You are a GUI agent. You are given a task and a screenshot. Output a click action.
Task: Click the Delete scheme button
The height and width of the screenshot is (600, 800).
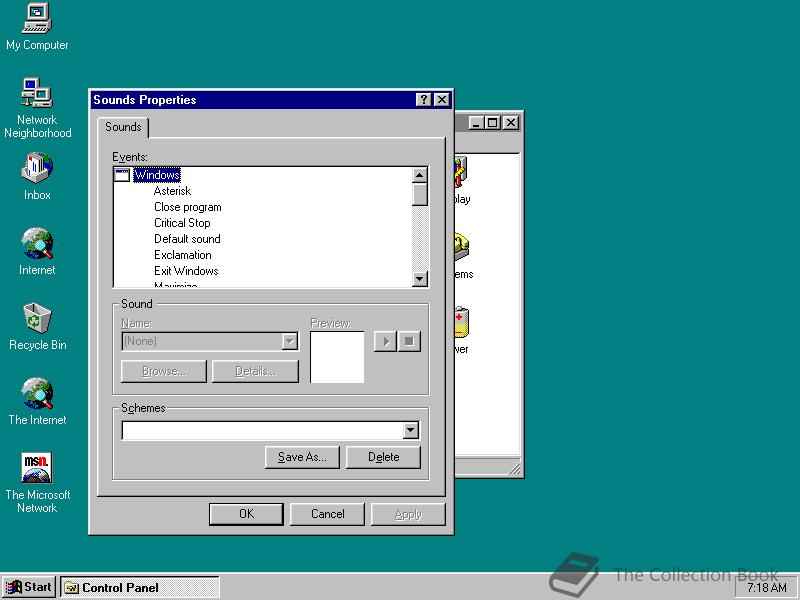384,457
